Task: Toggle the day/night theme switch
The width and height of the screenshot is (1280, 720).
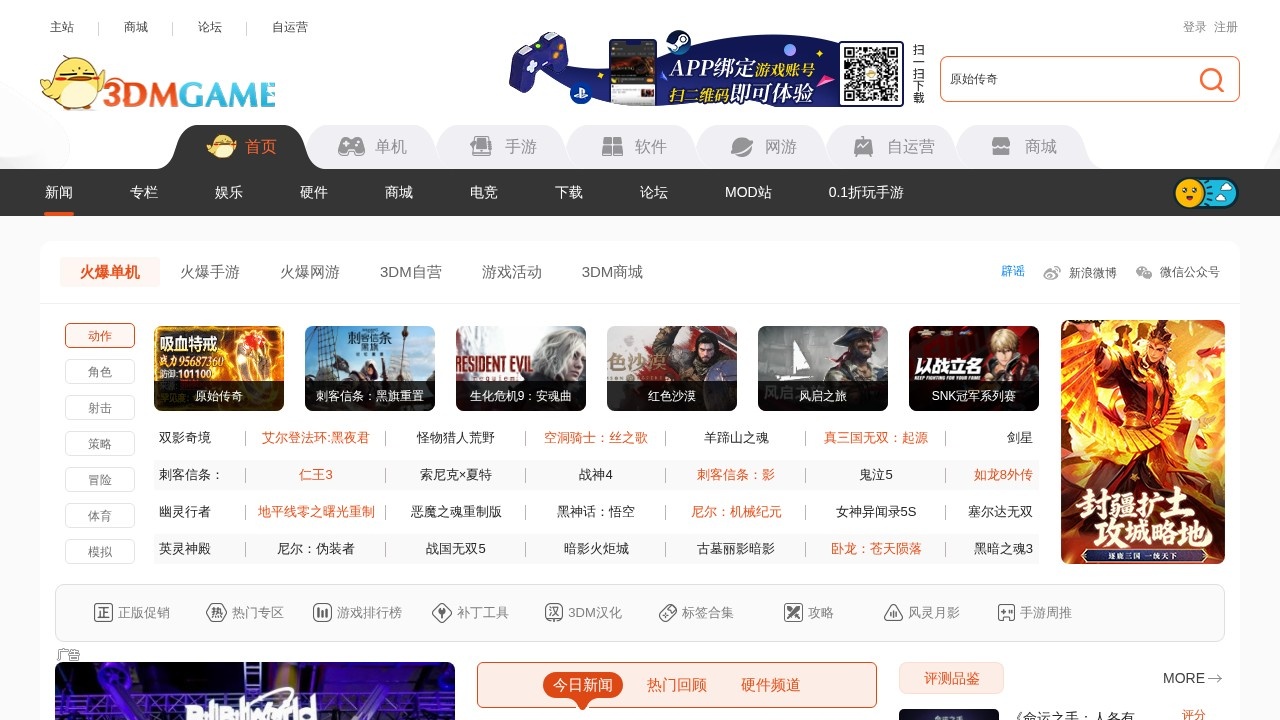Action: [x=1206, y=193]
